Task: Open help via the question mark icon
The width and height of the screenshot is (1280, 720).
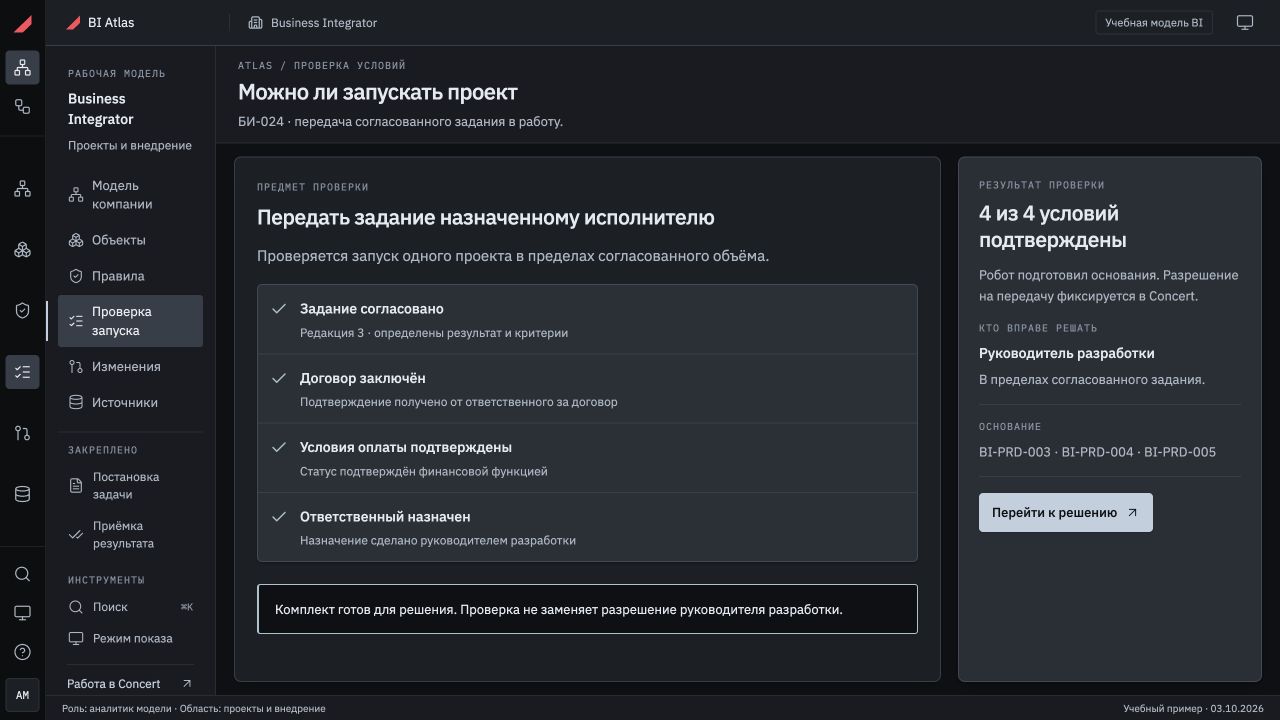Action: click(x=22, y=652)
